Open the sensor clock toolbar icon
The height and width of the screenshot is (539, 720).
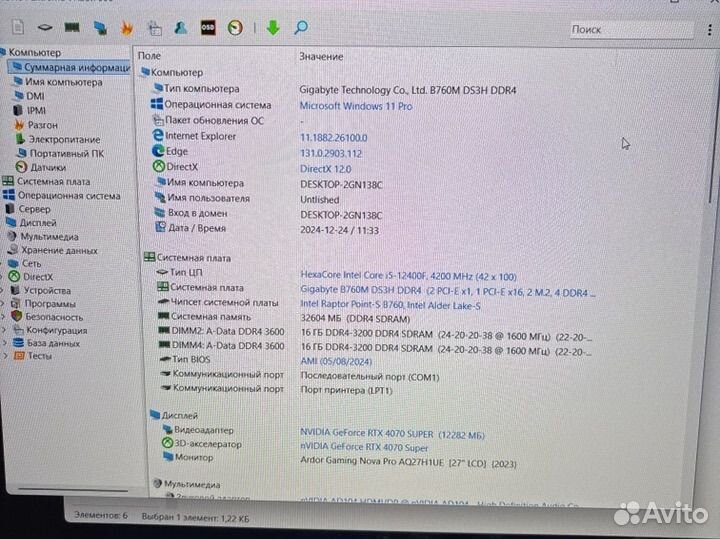click(235, 28)
